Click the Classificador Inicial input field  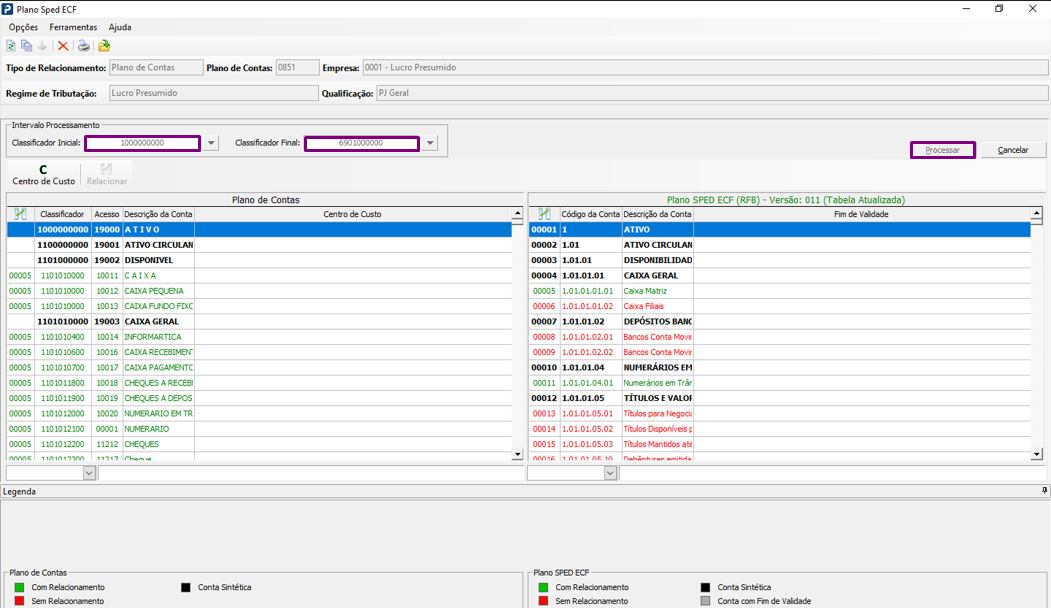[x=142, y=143]
